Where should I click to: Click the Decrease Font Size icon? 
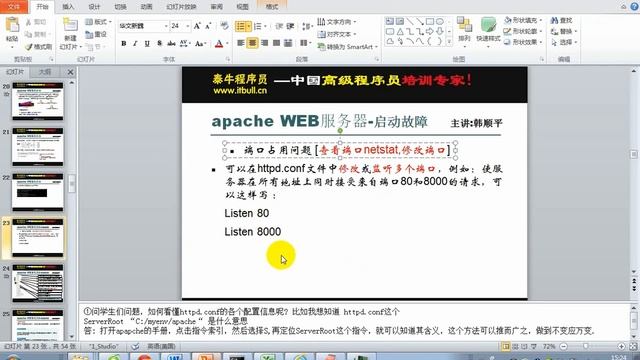tap(209, 26)
